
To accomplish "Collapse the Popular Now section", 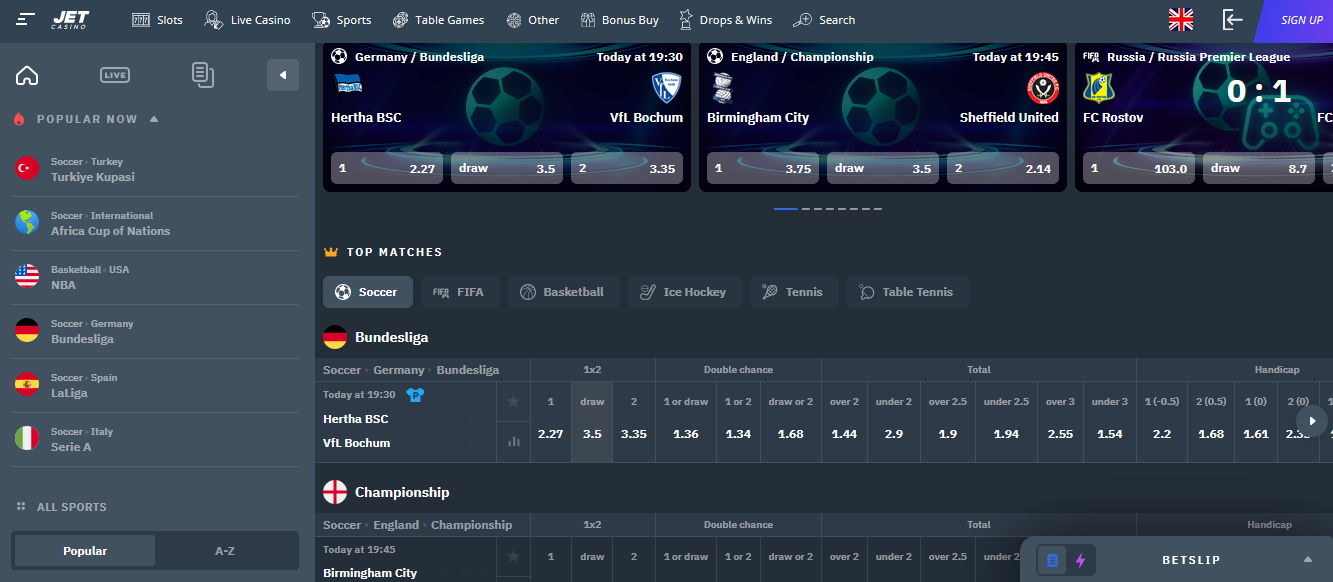I will click(154, 119).
